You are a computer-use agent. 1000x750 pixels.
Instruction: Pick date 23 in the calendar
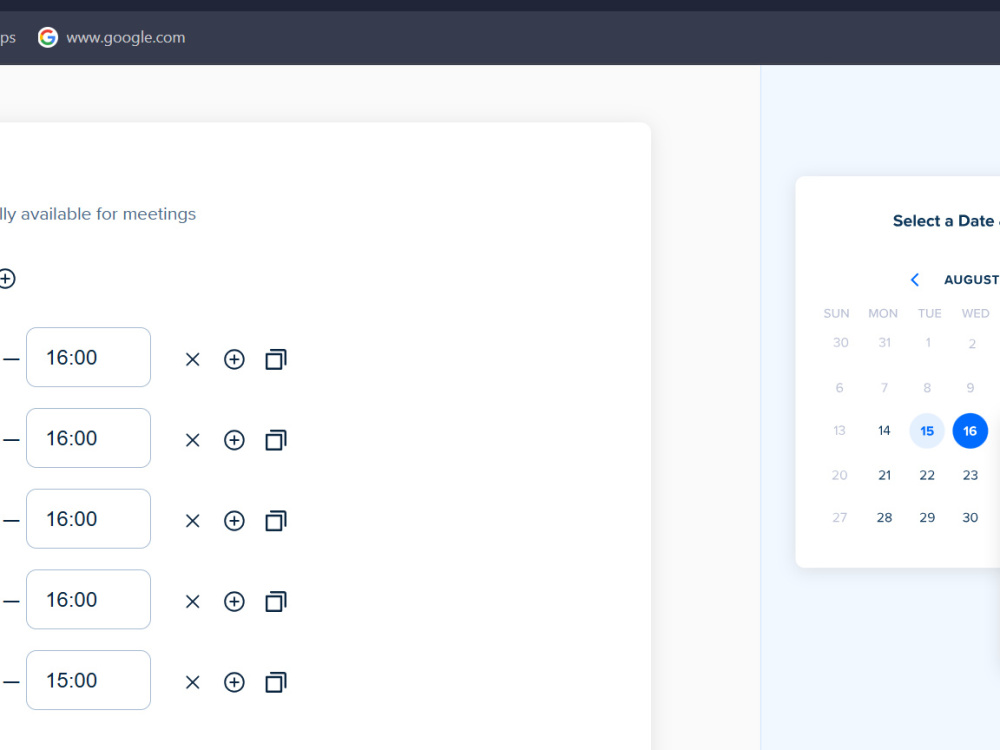(970, 475)
